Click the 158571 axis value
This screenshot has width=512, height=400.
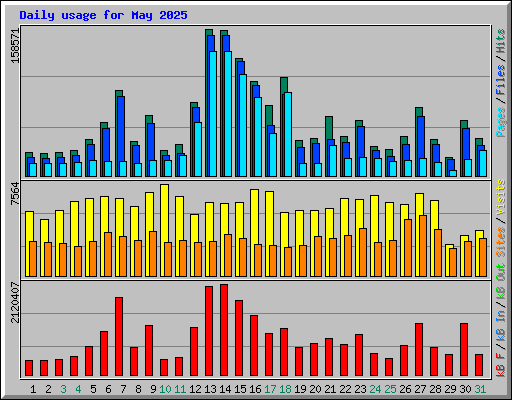[16, 46]
